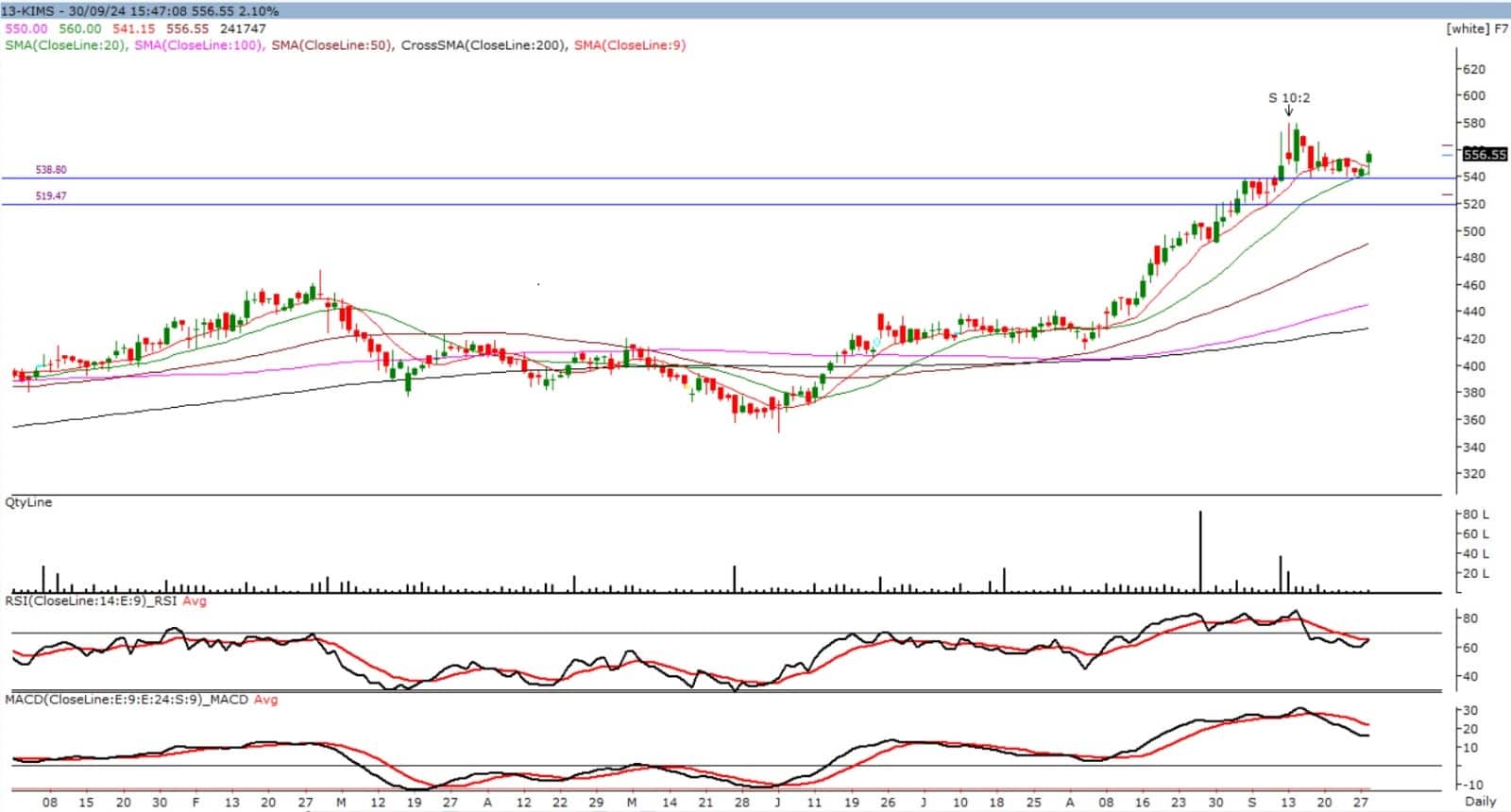Select the CrossSMA(CloseLine:200) legend entry
Viewport: 1511px width, 812px height.
pyautogui.click(x=484, y=44)
